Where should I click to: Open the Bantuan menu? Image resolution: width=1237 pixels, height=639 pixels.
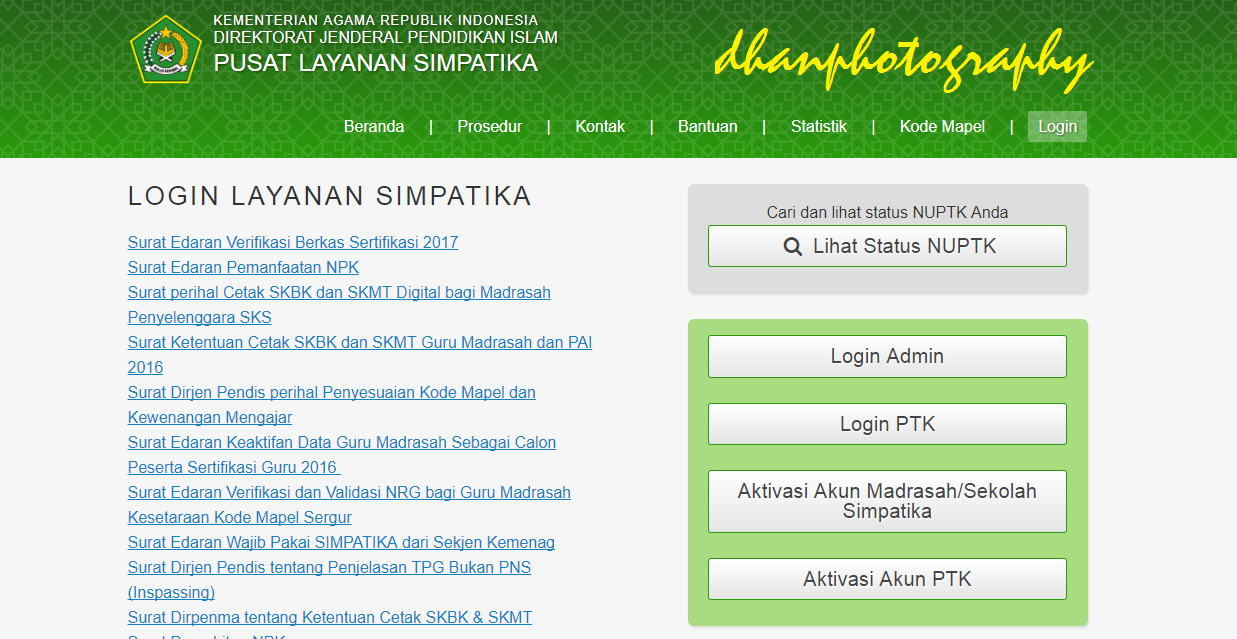point(707,126)
